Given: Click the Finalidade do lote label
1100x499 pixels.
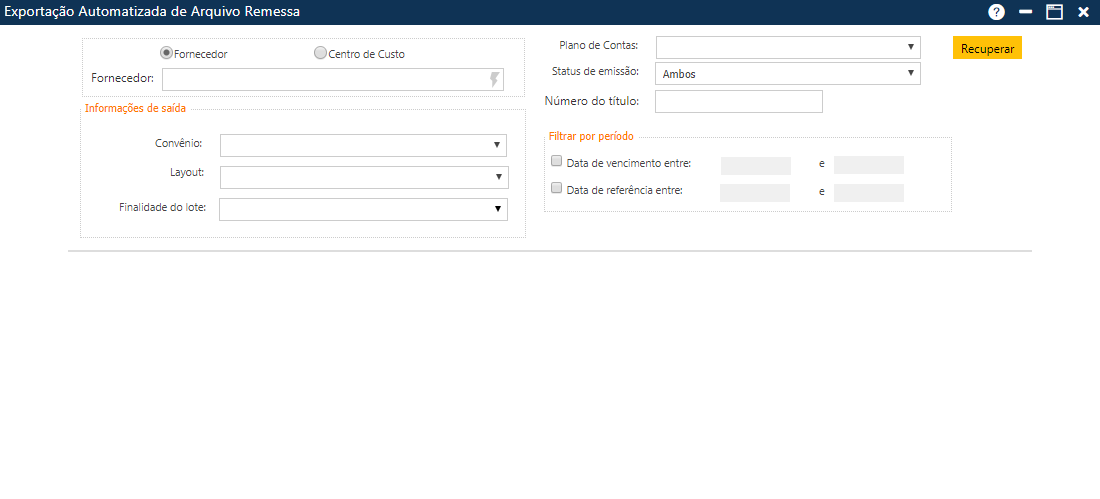Looking at the screenshot, I should [162, 208].
